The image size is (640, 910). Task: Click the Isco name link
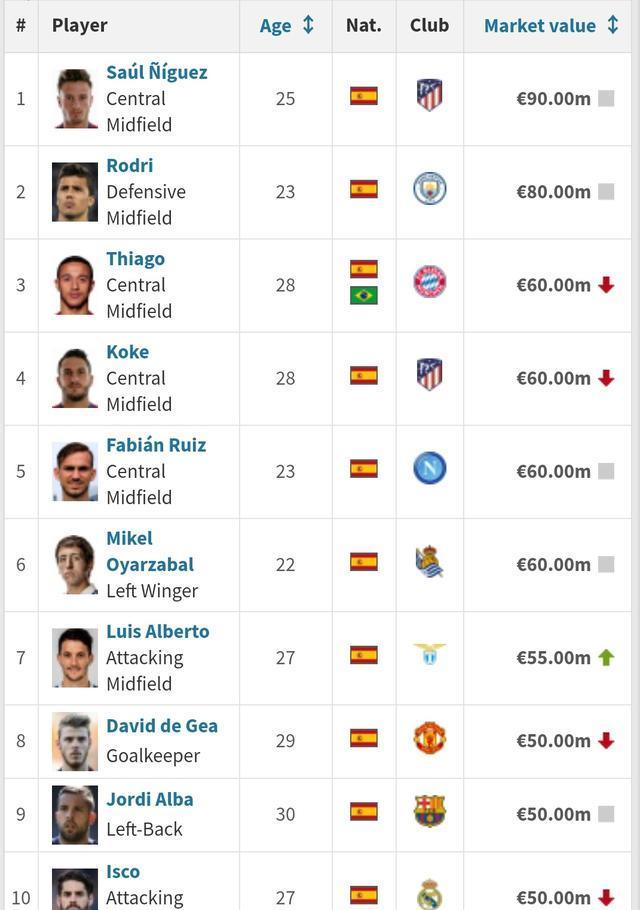123,872
